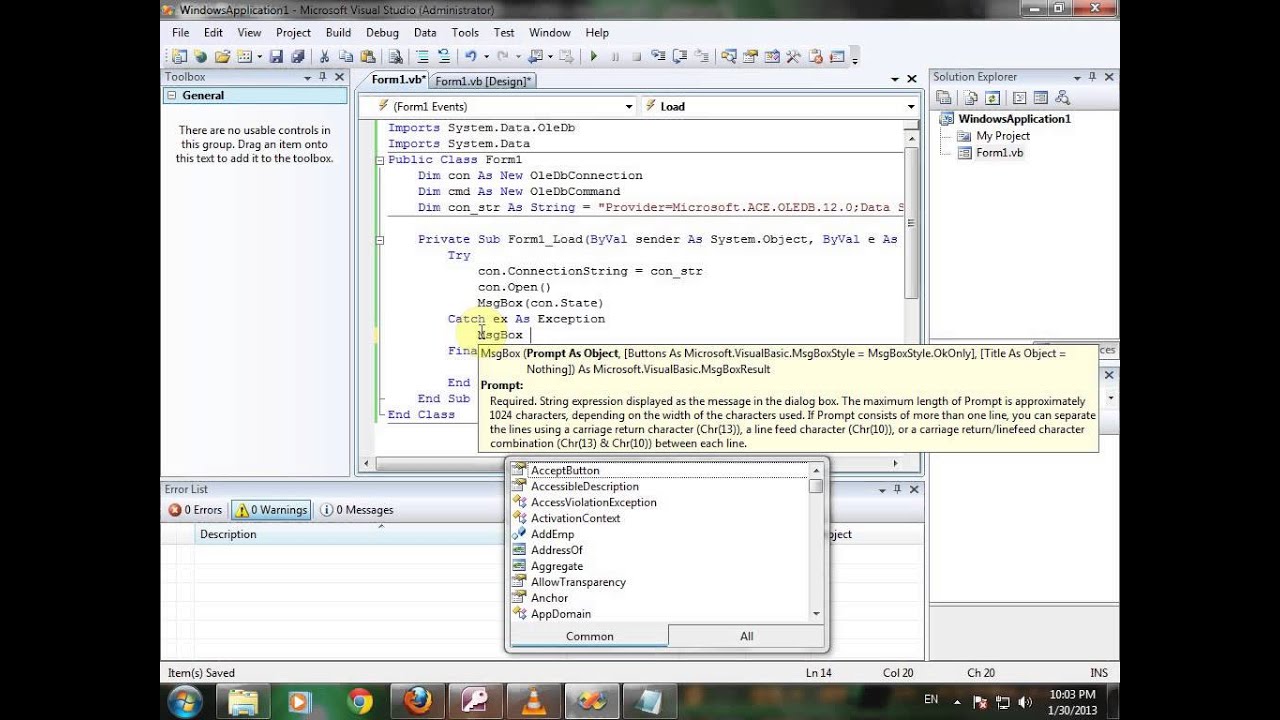
Task: Undo the last edit
Action: 469,57
